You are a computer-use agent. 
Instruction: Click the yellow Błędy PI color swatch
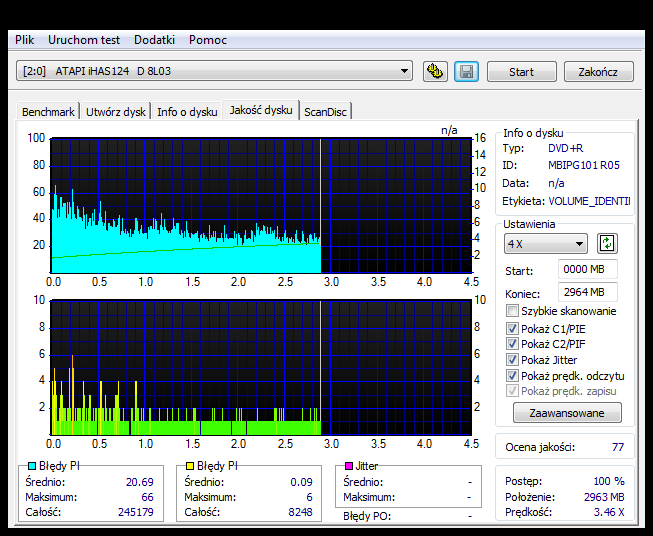click(x=190, y=466)
